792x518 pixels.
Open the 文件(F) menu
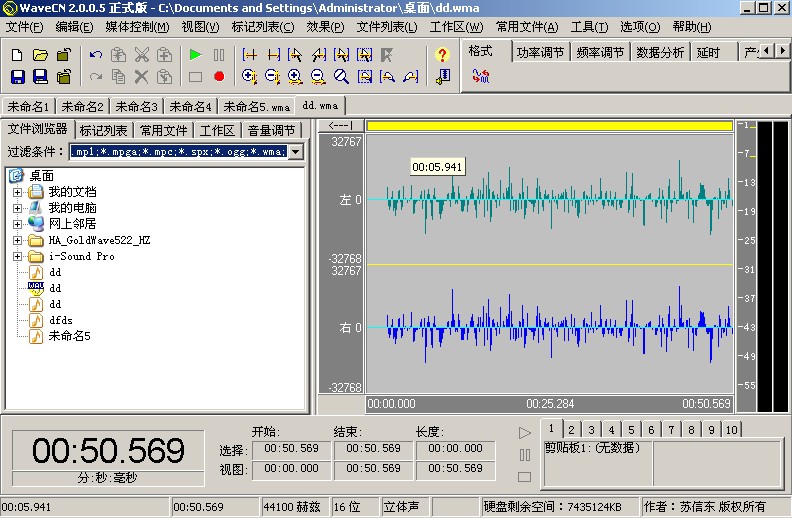pos(24,27)
